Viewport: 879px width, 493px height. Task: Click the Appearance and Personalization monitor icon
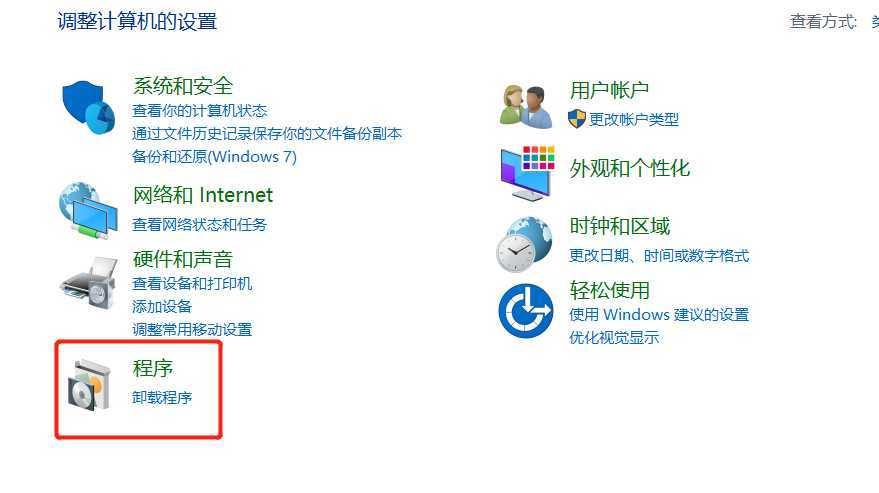(526, 173)
